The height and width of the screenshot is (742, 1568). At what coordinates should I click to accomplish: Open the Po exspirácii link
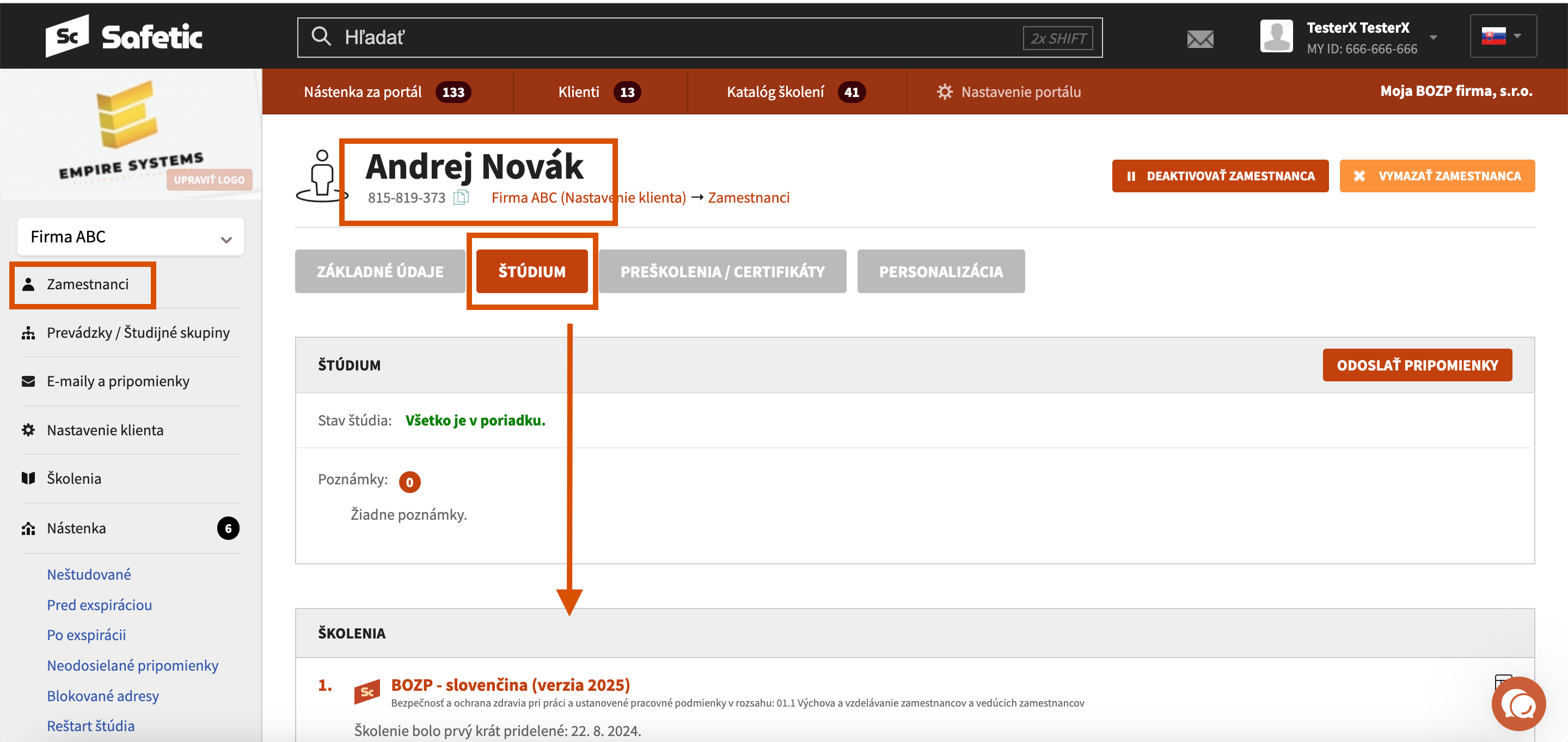coord(87,635)
